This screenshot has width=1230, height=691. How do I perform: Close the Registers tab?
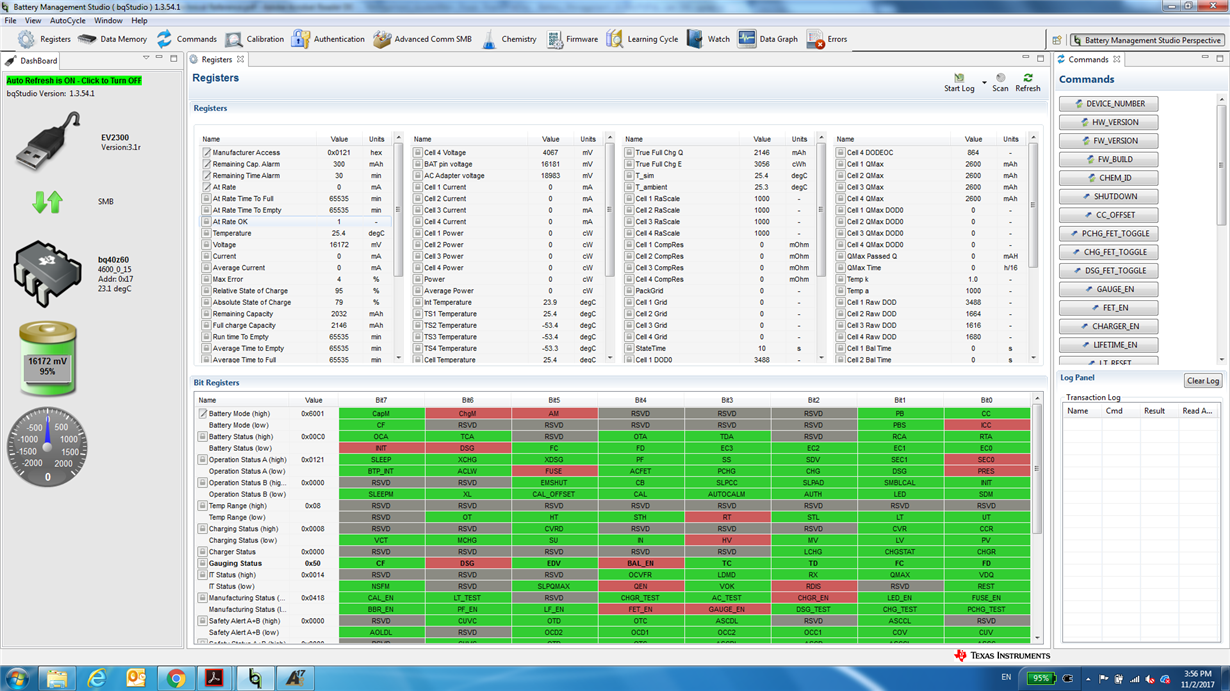point(240,60)
